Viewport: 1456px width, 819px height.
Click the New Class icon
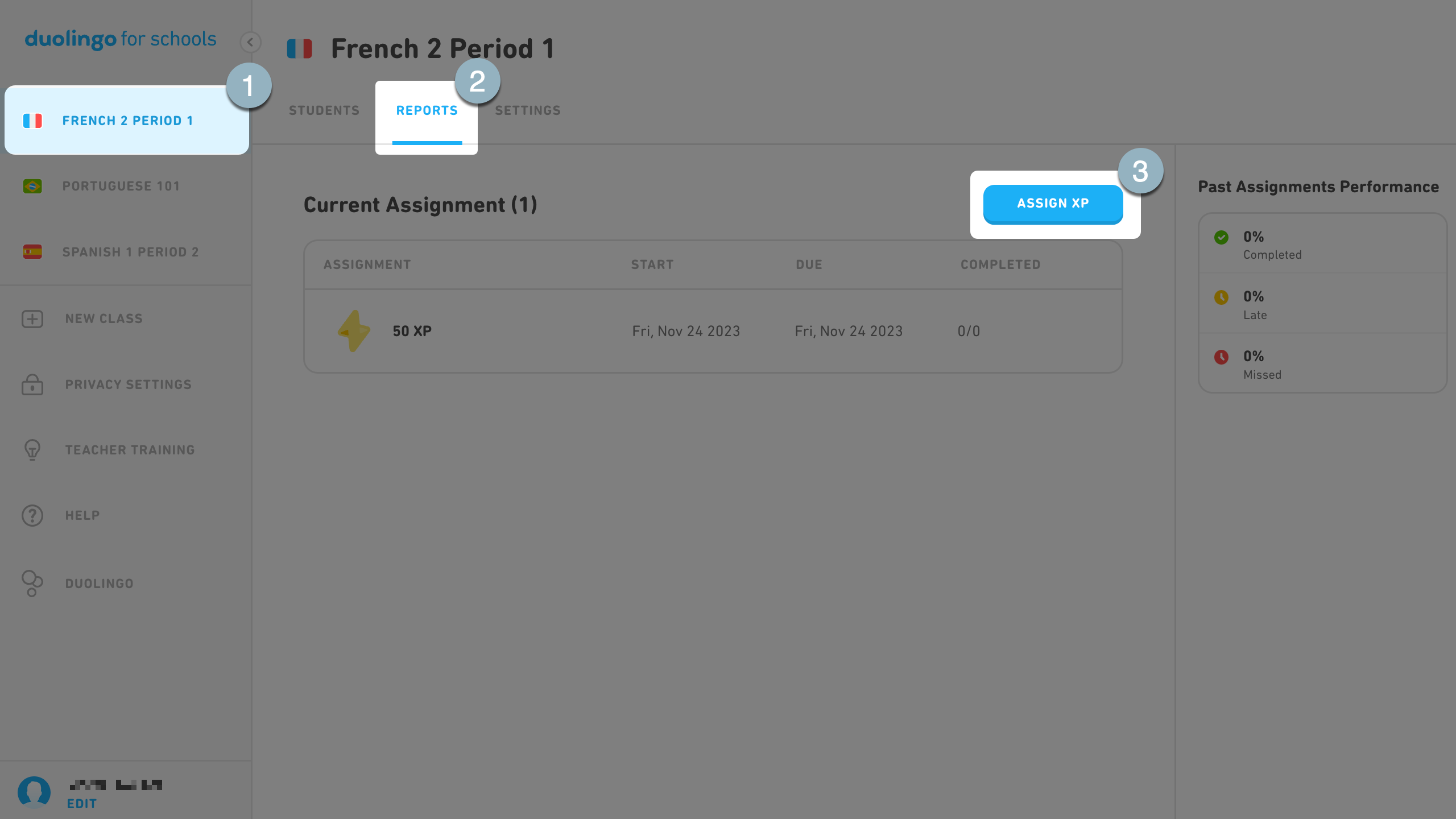tap(32, 318)
